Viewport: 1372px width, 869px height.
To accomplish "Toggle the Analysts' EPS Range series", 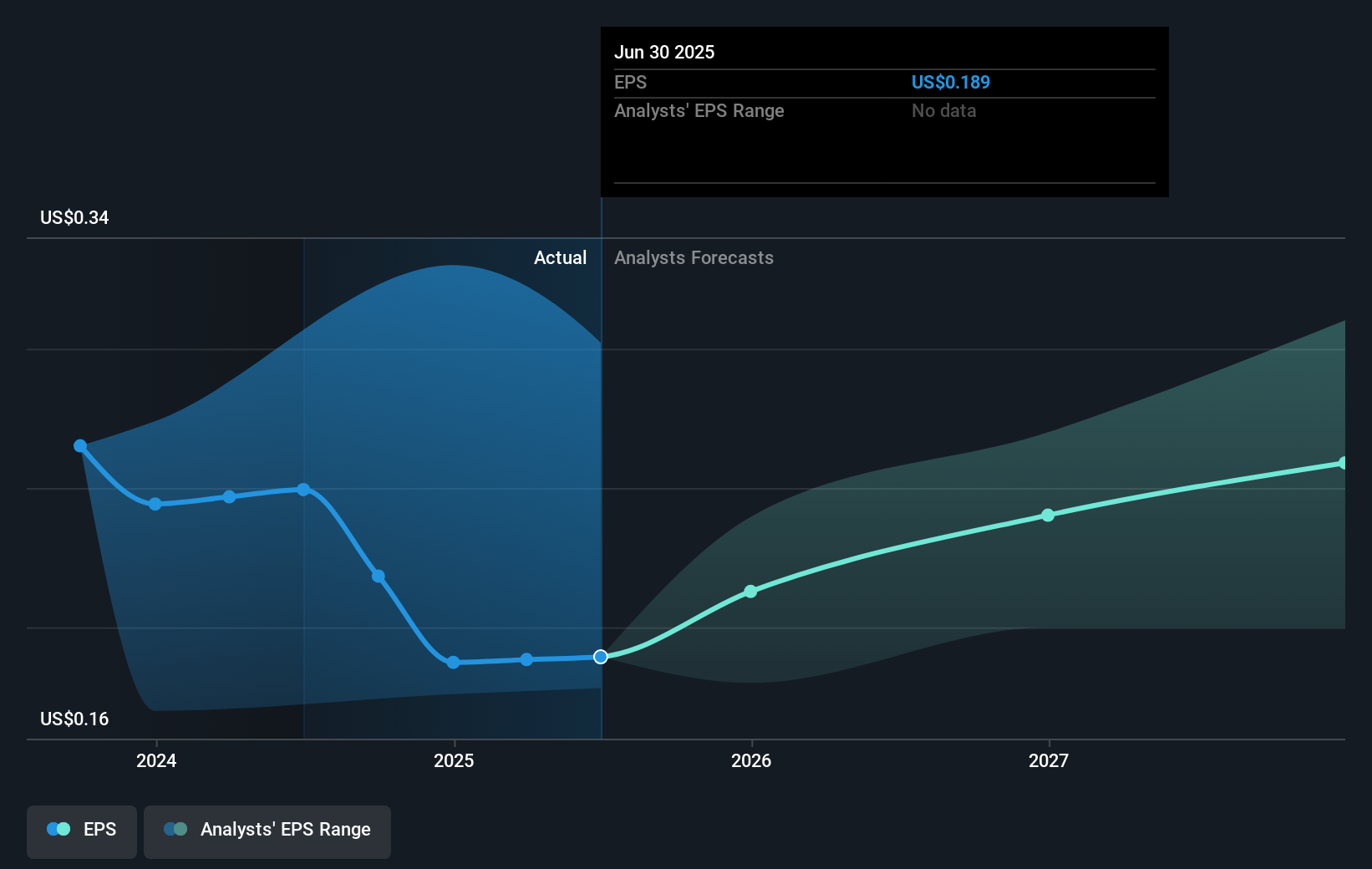I will pos(267,831).
